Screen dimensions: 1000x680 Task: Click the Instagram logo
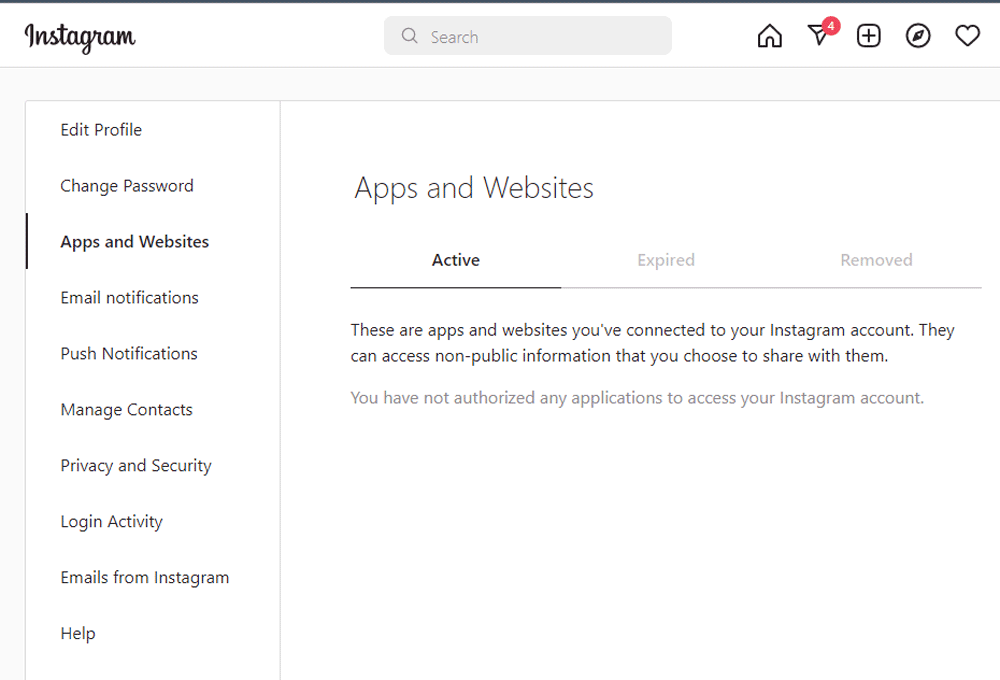pos(80,37)
